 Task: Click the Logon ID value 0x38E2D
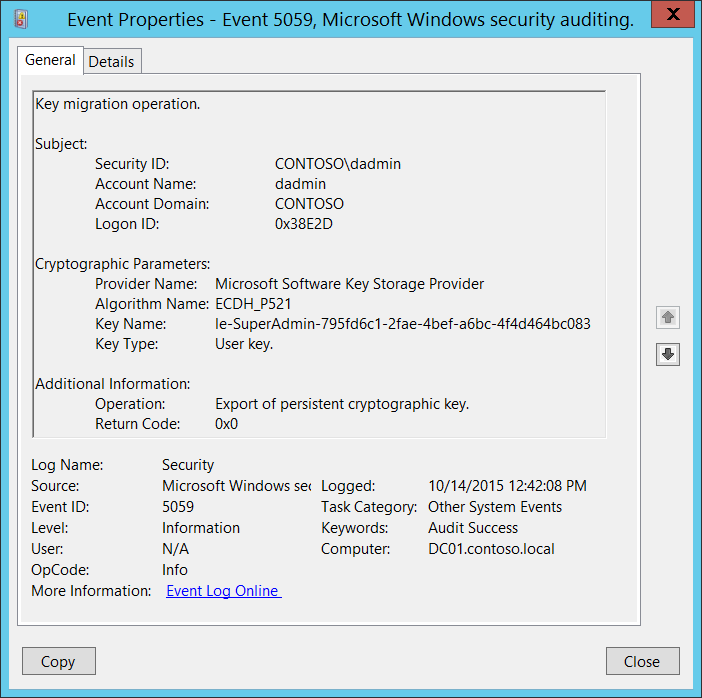pyautogui.click(x=304, y=224)
